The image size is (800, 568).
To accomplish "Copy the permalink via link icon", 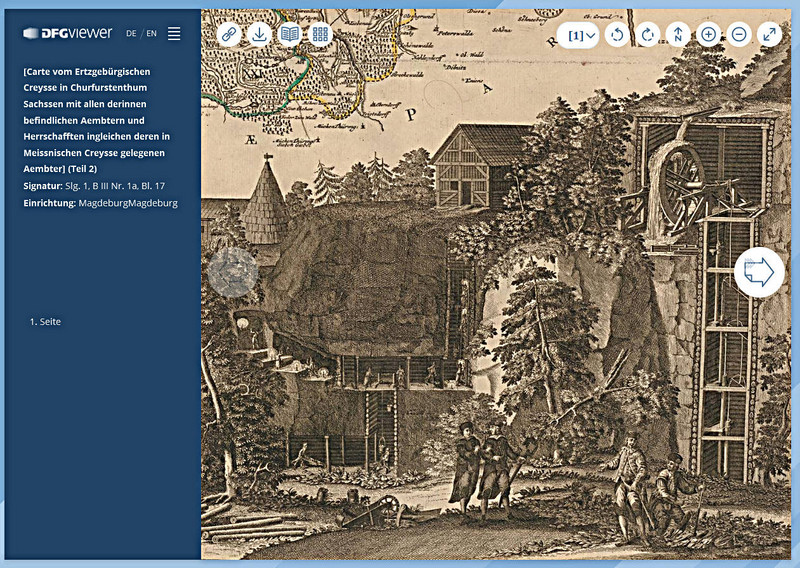I will 229,35.
